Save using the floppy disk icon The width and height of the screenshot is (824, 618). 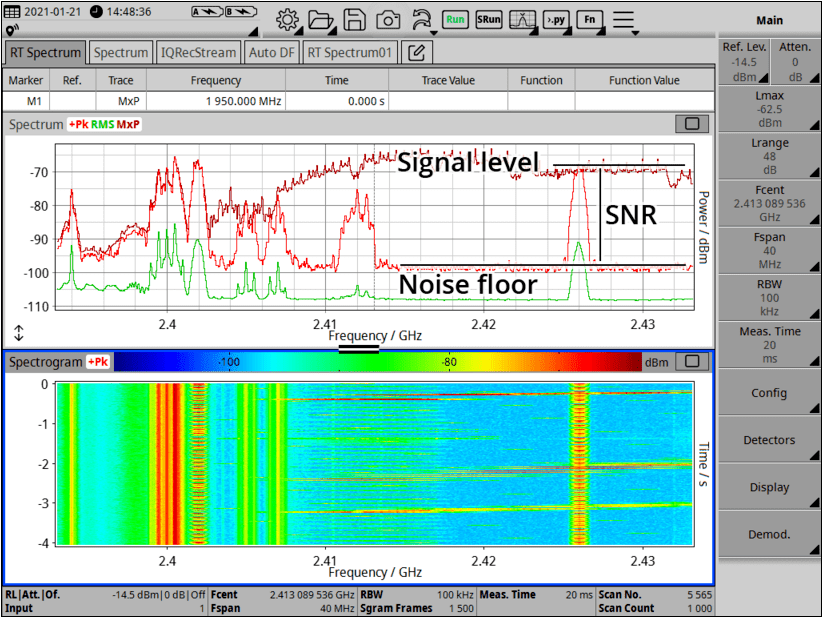pyautogui.click(x=354, y=20)
